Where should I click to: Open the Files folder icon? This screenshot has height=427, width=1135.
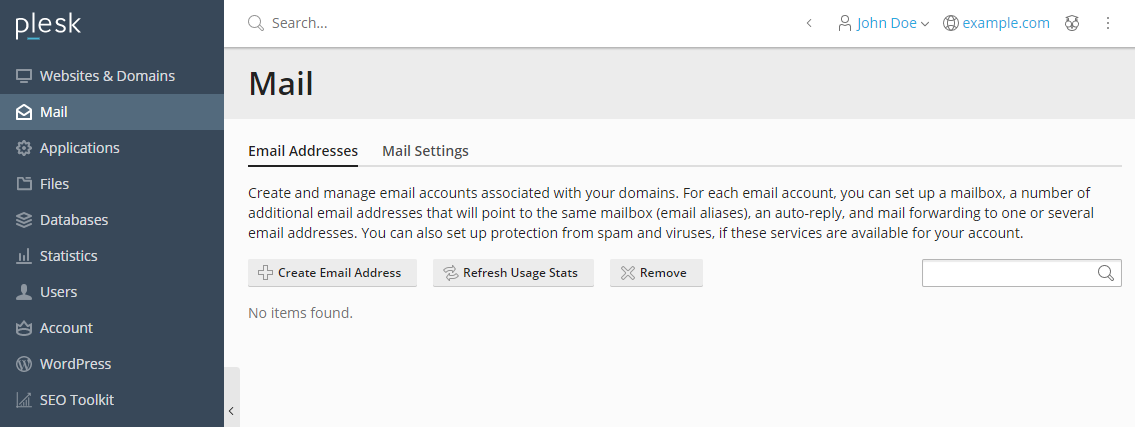[x=24, y=184]
